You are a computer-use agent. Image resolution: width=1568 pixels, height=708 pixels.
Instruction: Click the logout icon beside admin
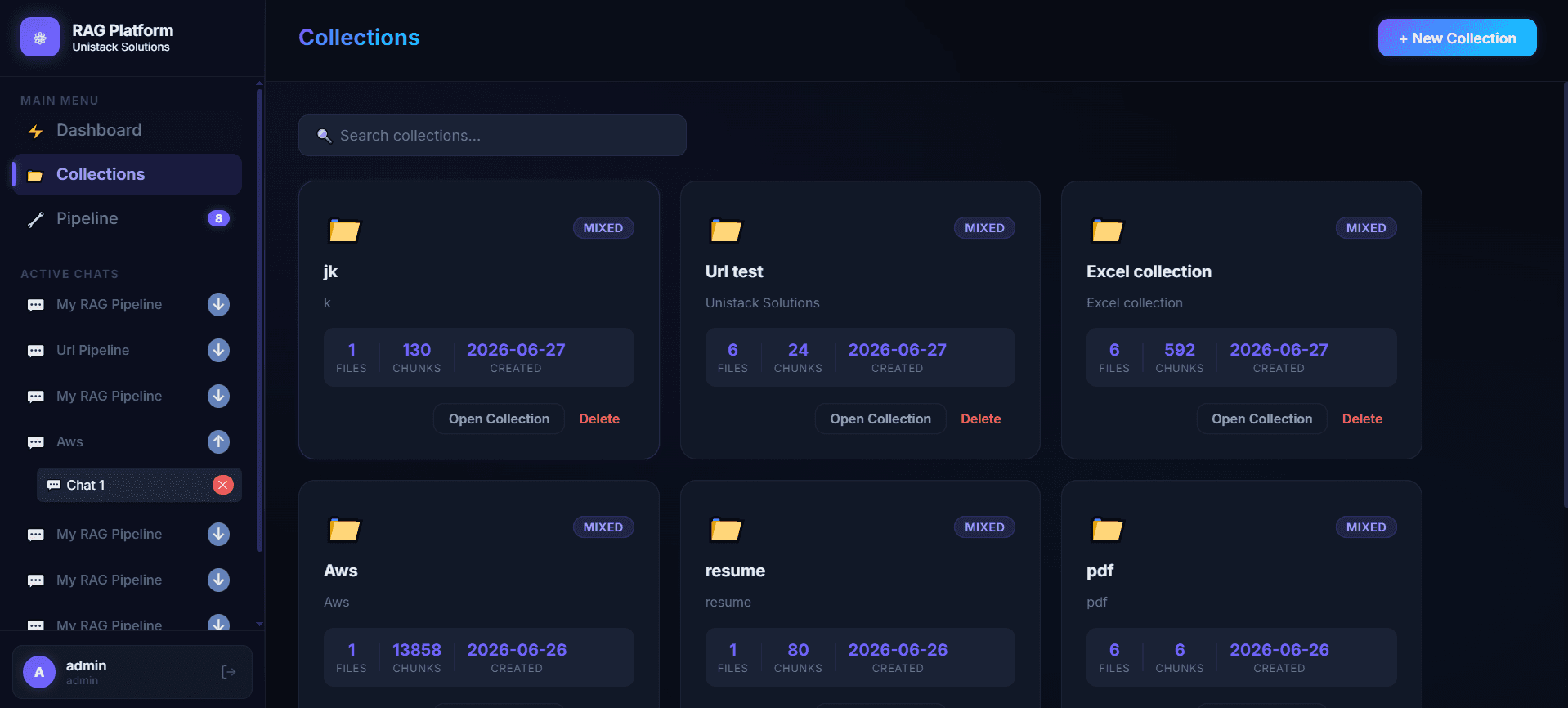click(x=229, y=672)
